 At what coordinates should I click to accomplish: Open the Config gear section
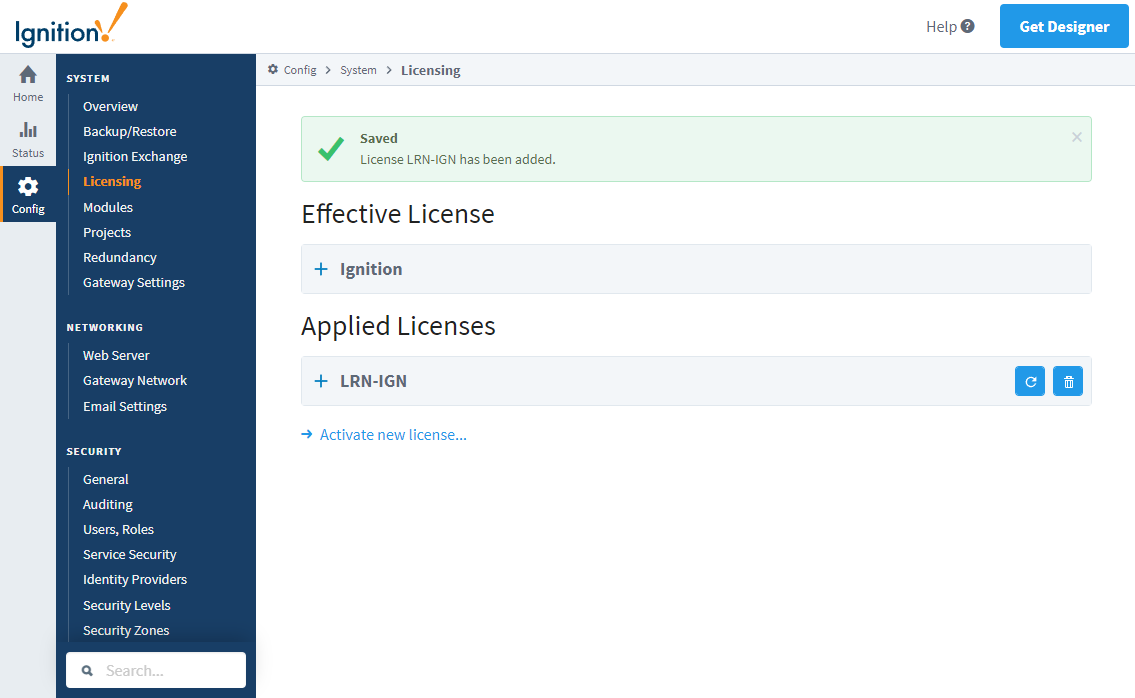(28, 195)
